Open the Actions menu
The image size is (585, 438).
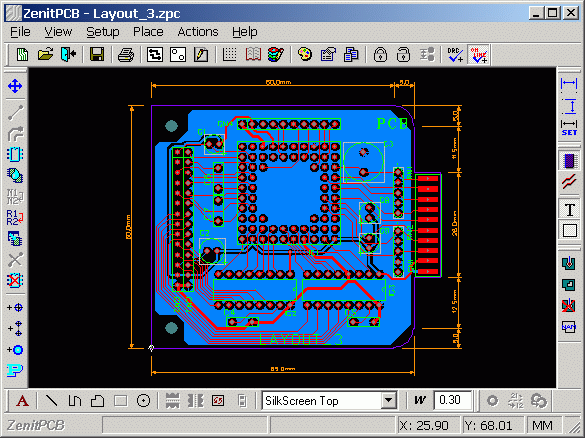[x=198, y=32]
